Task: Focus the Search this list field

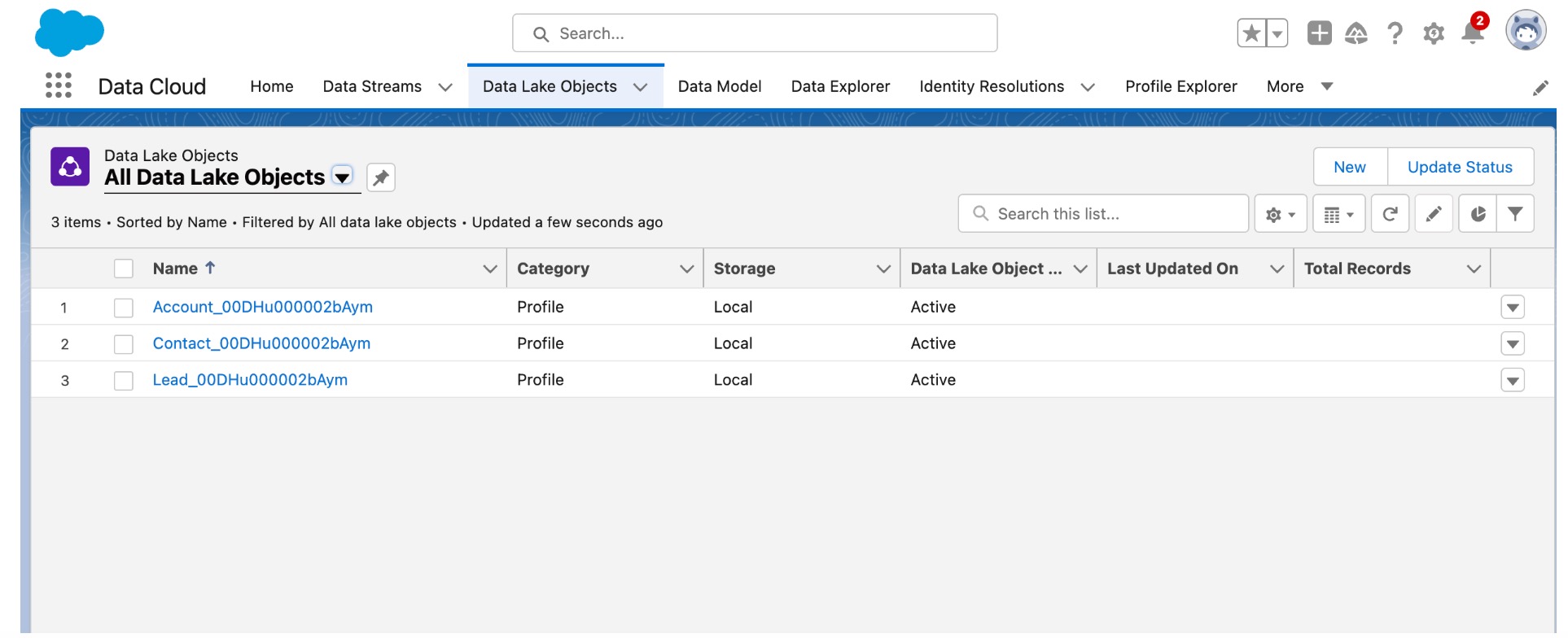Action: [1103, 214]
